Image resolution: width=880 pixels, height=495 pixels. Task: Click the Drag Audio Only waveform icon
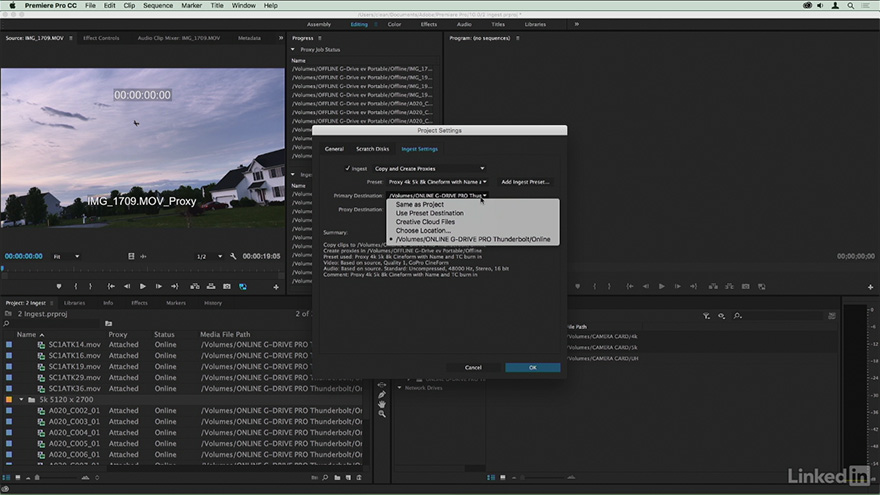[x=143, y=256]
